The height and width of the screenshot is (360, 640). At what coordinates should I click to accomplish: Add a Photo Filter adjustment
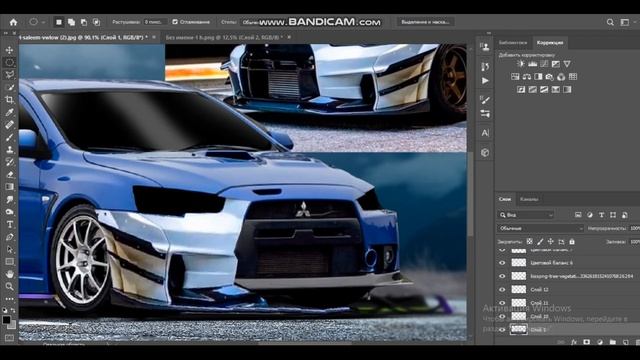click(550, 77)
